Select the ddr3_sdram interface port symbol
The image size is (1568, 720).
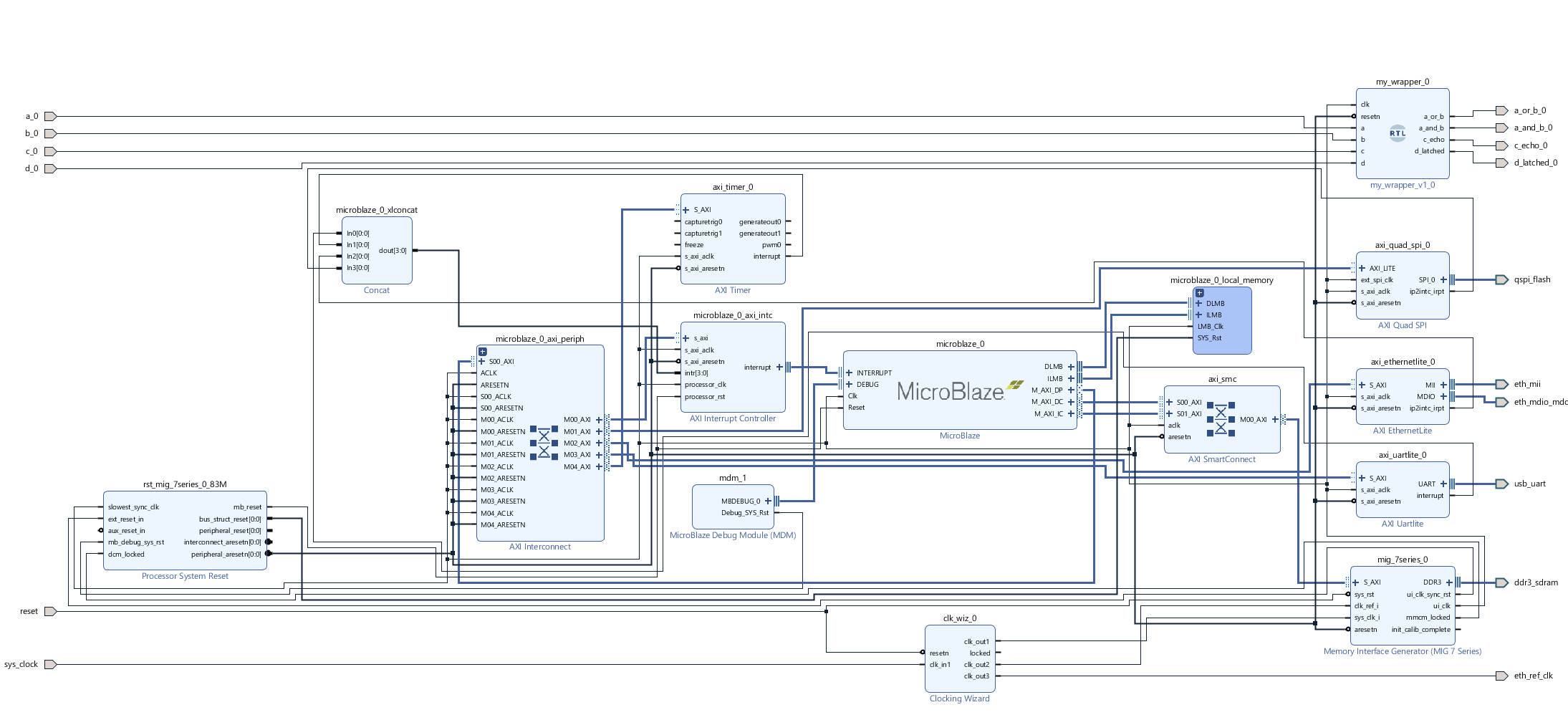(1502, 582)
